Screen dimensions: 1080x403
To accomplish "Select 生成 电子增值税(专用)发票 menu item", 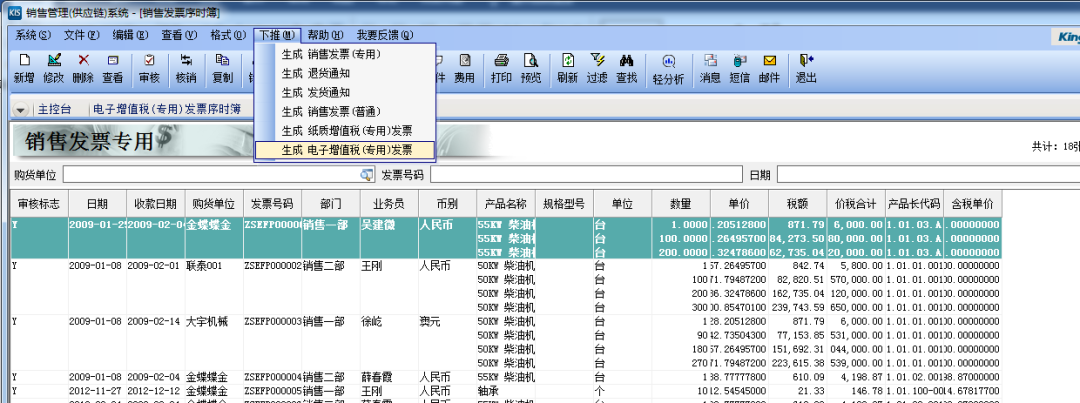I will [346, 150].
